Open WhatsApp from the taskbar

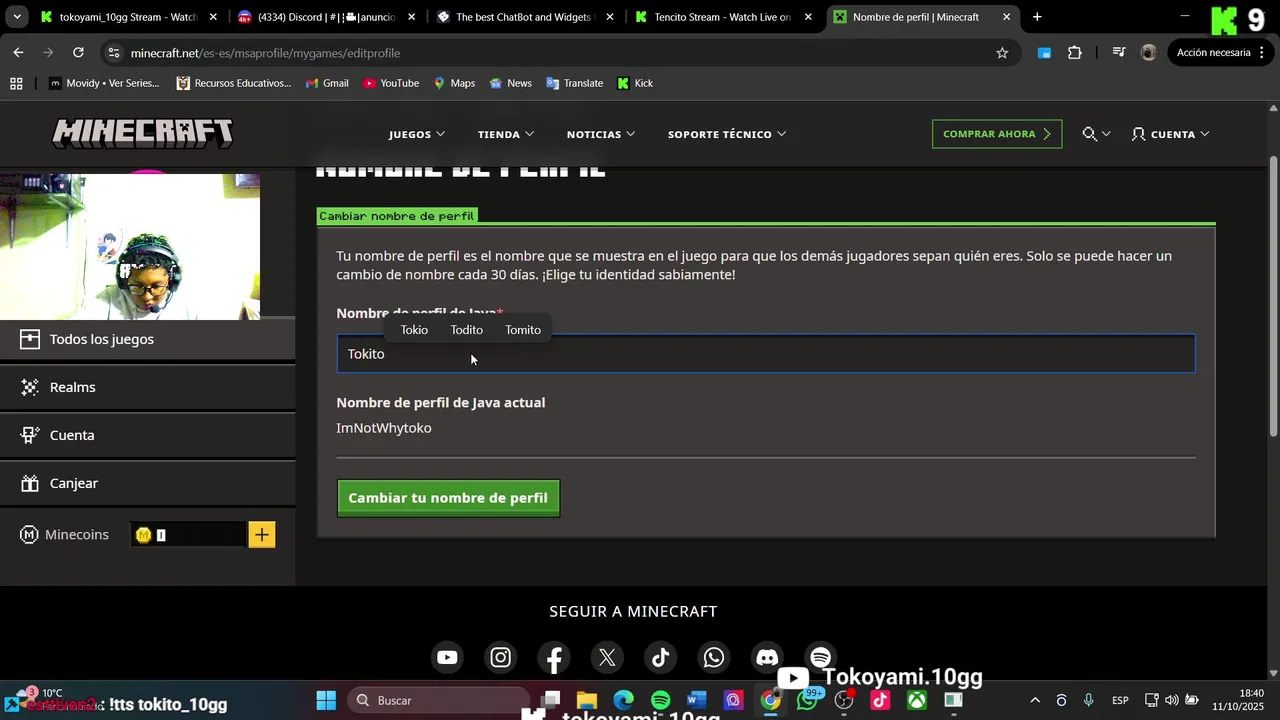pyautogui.click(x=807, y=700)
